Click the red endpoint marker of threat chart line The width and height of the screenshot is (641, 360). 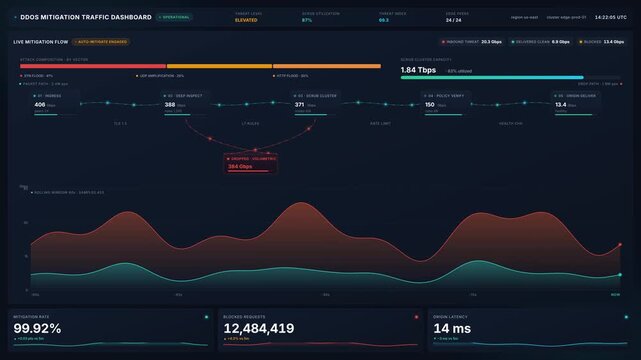(620, 245)
